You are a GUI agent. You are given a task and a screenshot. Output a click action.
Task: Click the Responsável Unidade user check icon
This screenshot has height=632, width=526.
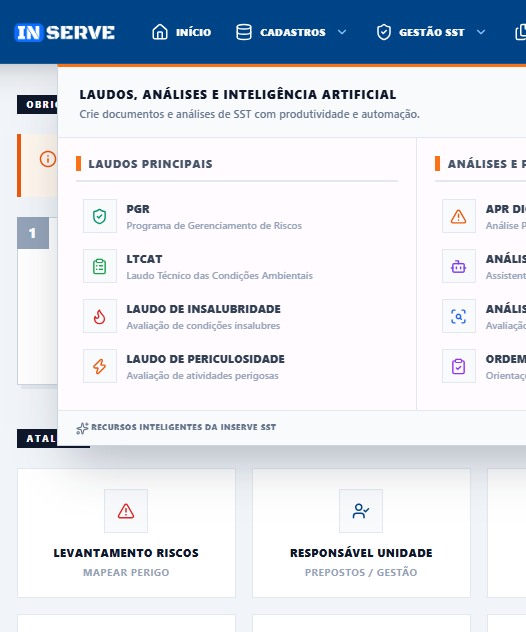pos(361,511)
